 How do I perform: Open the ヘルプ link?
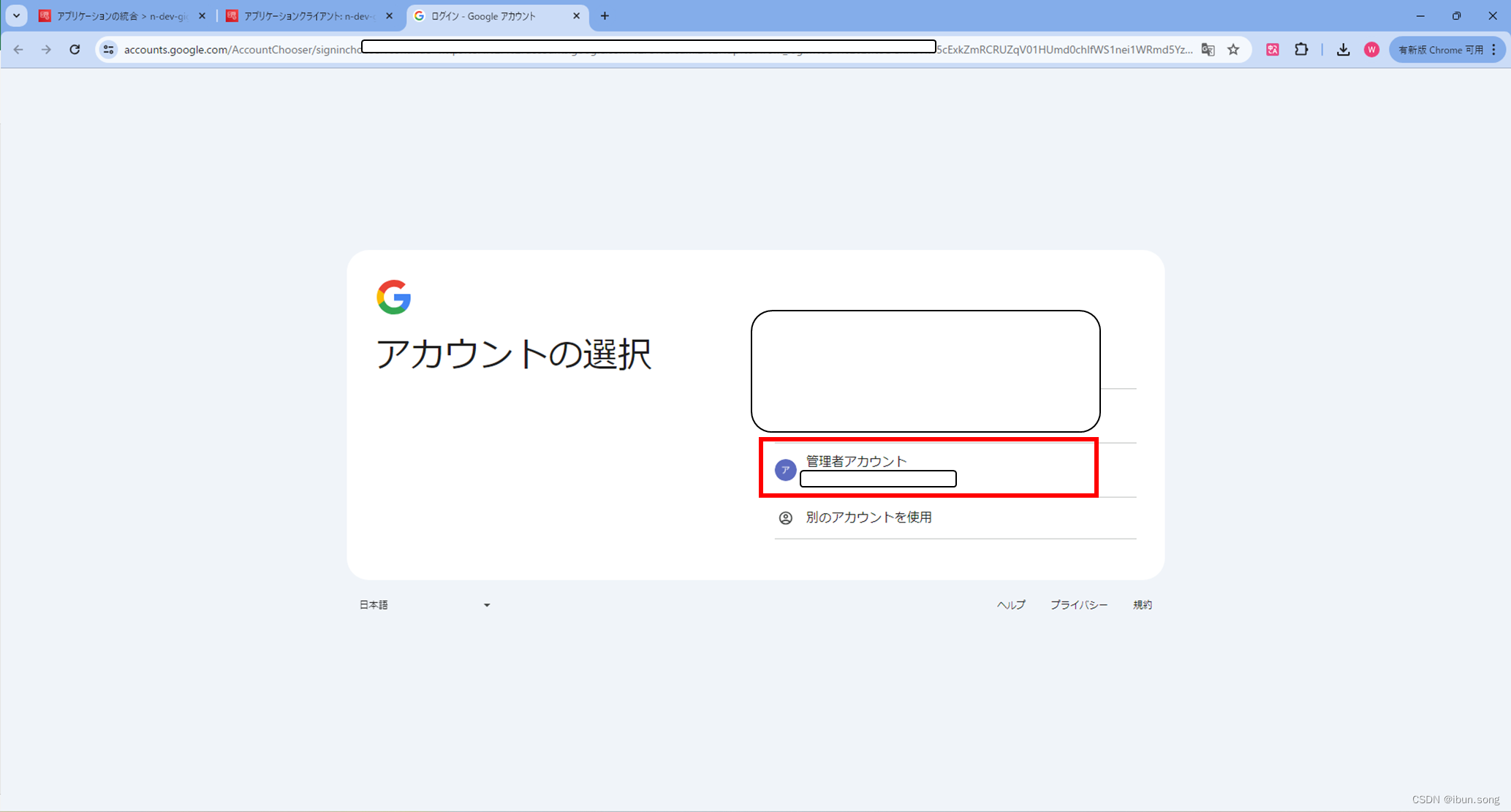[x=1011, y=605]
